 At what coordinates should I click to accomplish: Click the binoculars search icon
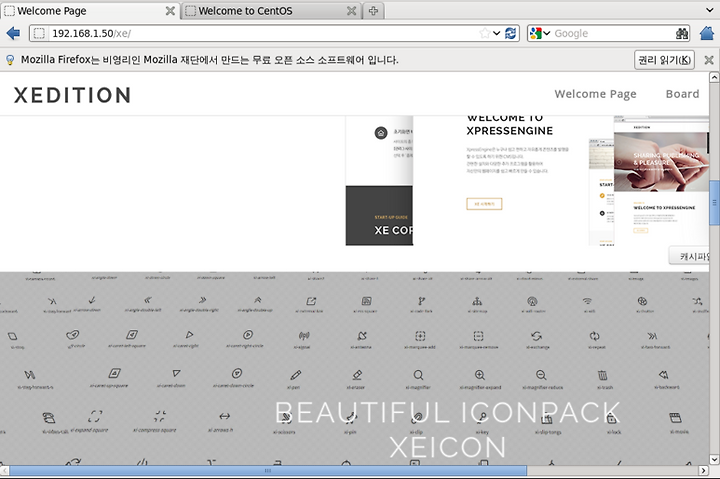tap(682, 34)
